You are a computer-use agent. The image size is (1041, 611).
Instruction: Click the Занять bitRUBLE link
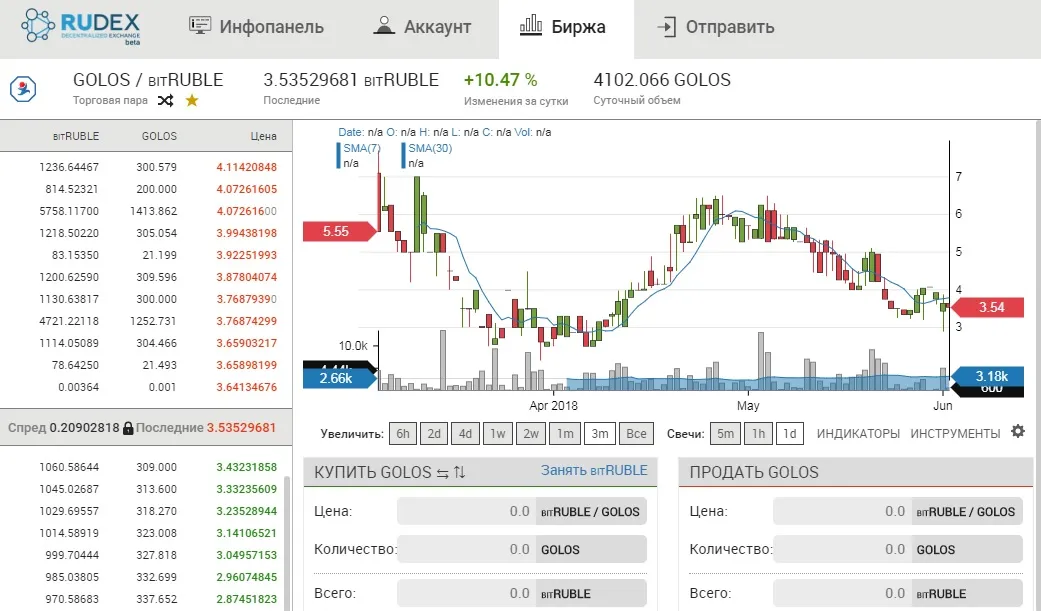tap(594, 470)
